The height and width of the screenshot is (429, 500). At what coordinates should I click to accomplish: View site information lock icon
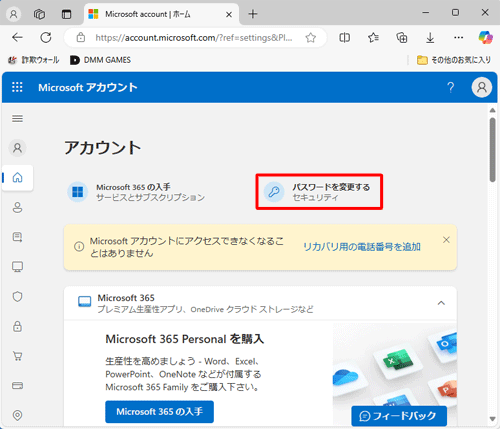(81, 37)
